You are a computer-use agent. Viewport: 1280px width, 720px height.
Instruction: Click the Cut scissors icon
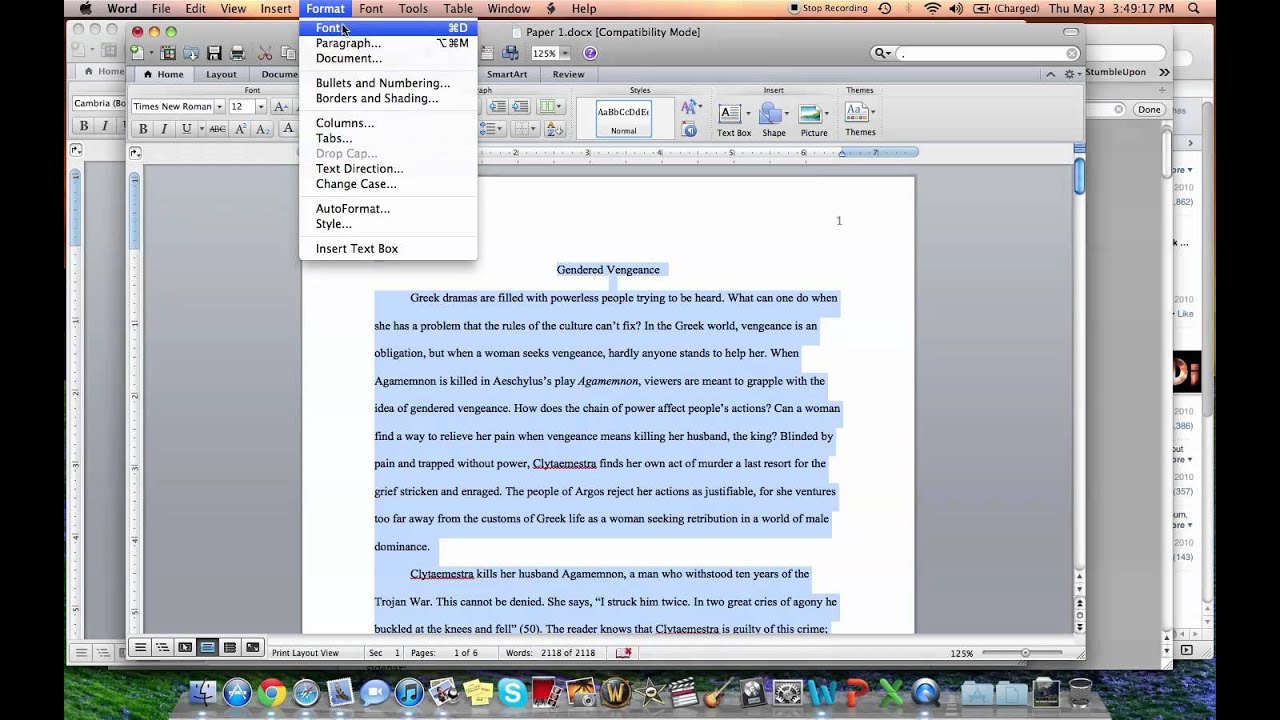coord(265,53)
